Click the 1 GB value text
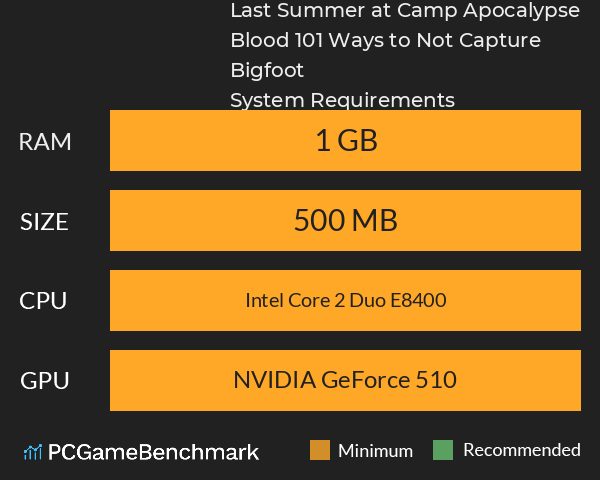600x480 pixels. [x=346, y=140]
